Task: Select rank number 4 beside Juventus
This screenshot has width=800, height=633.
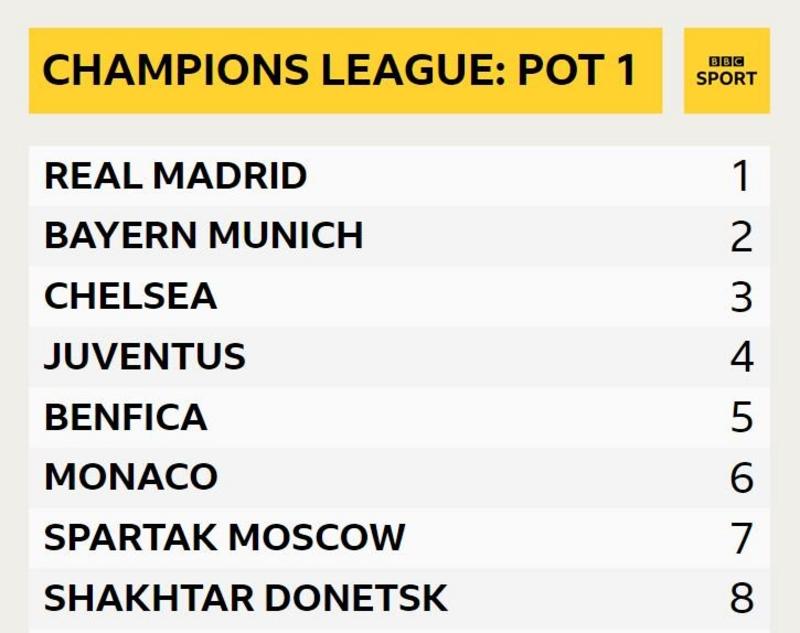Action: pos(741,357)
